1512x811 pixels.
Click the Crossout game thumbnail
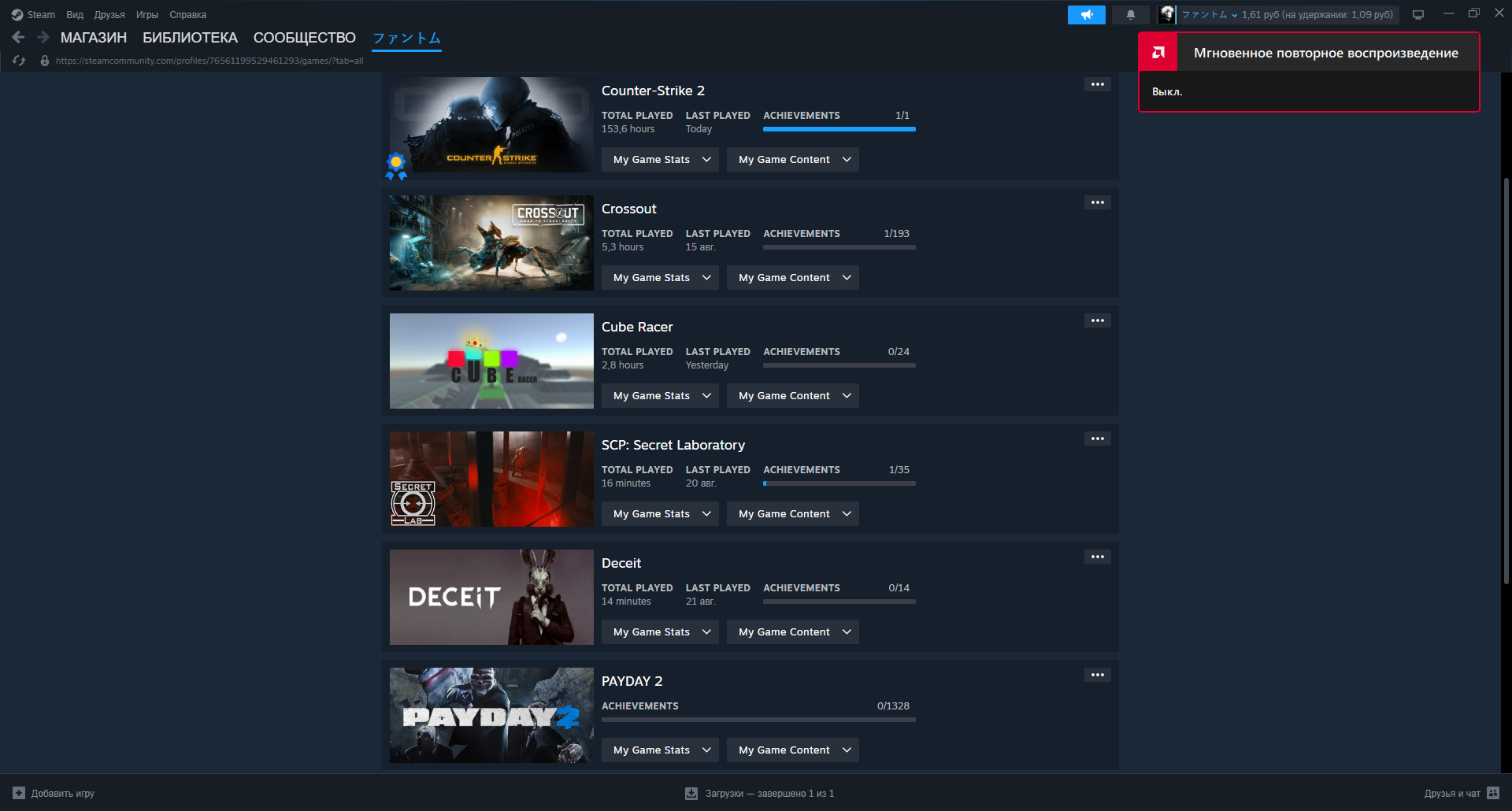[491, 243]
